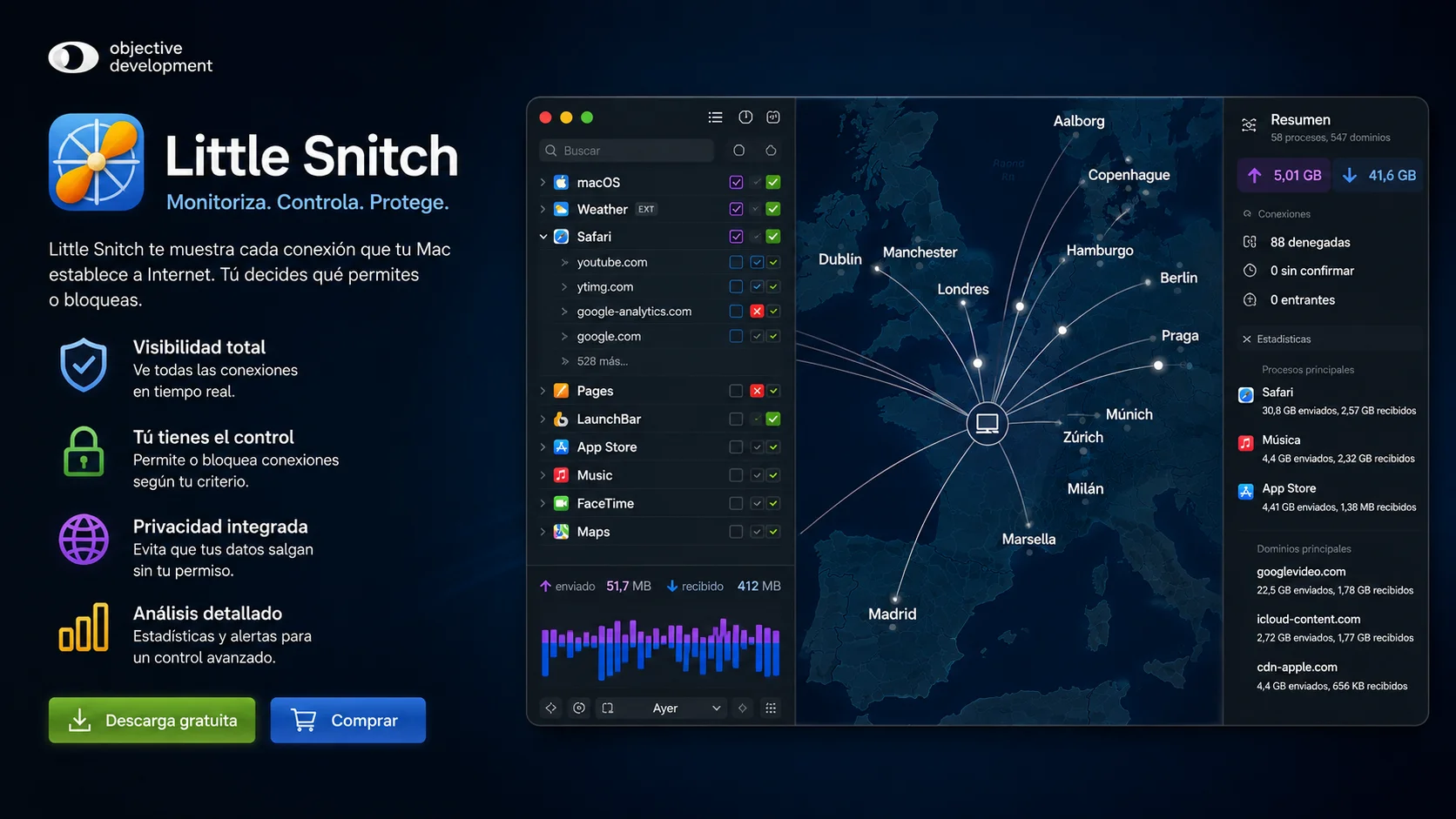Screen dimensions: 1456x819
Task: Select the 41,6 GB download tab
Action: pos(1378,175)
